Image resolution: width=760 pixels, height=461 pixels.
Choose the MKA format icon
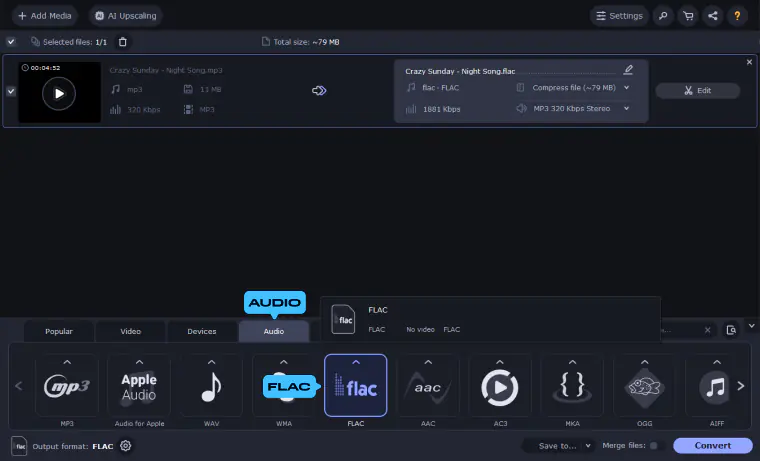click(x=572, y=387)
